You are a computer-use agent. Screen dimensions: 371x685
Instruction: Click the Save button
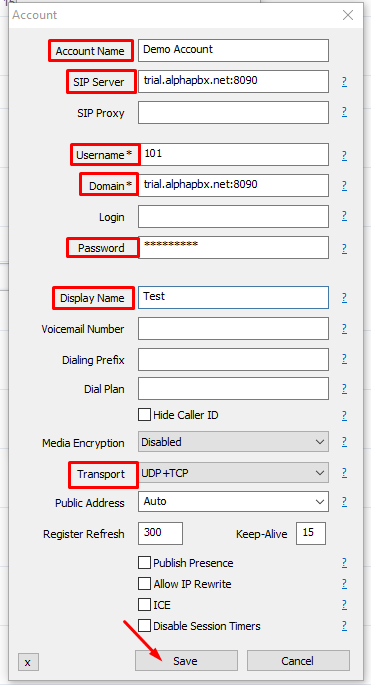point(186,661)
